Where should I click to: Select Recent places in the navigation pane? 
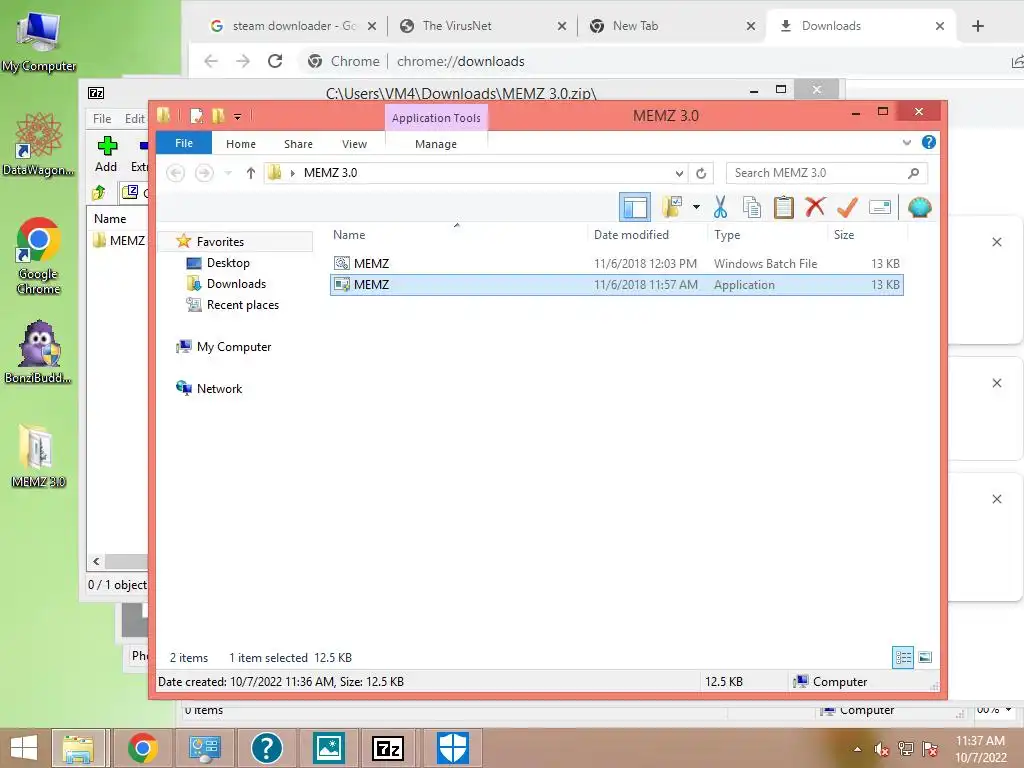click(242, 304)
